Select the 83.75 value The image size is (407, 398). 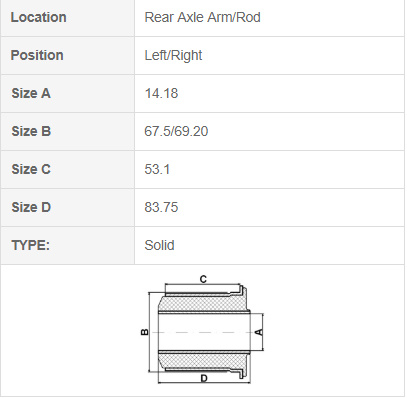coord(161,207)
